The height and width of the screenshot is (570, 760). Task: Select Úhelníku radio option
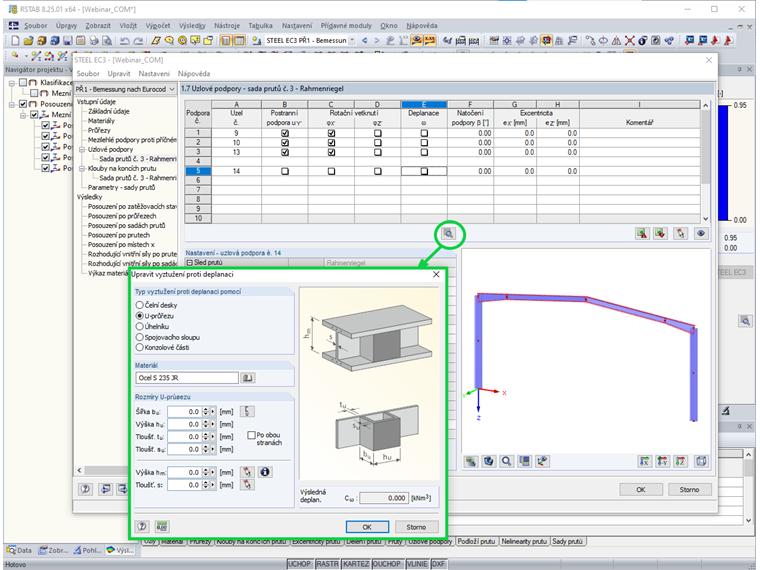(140, 326)
